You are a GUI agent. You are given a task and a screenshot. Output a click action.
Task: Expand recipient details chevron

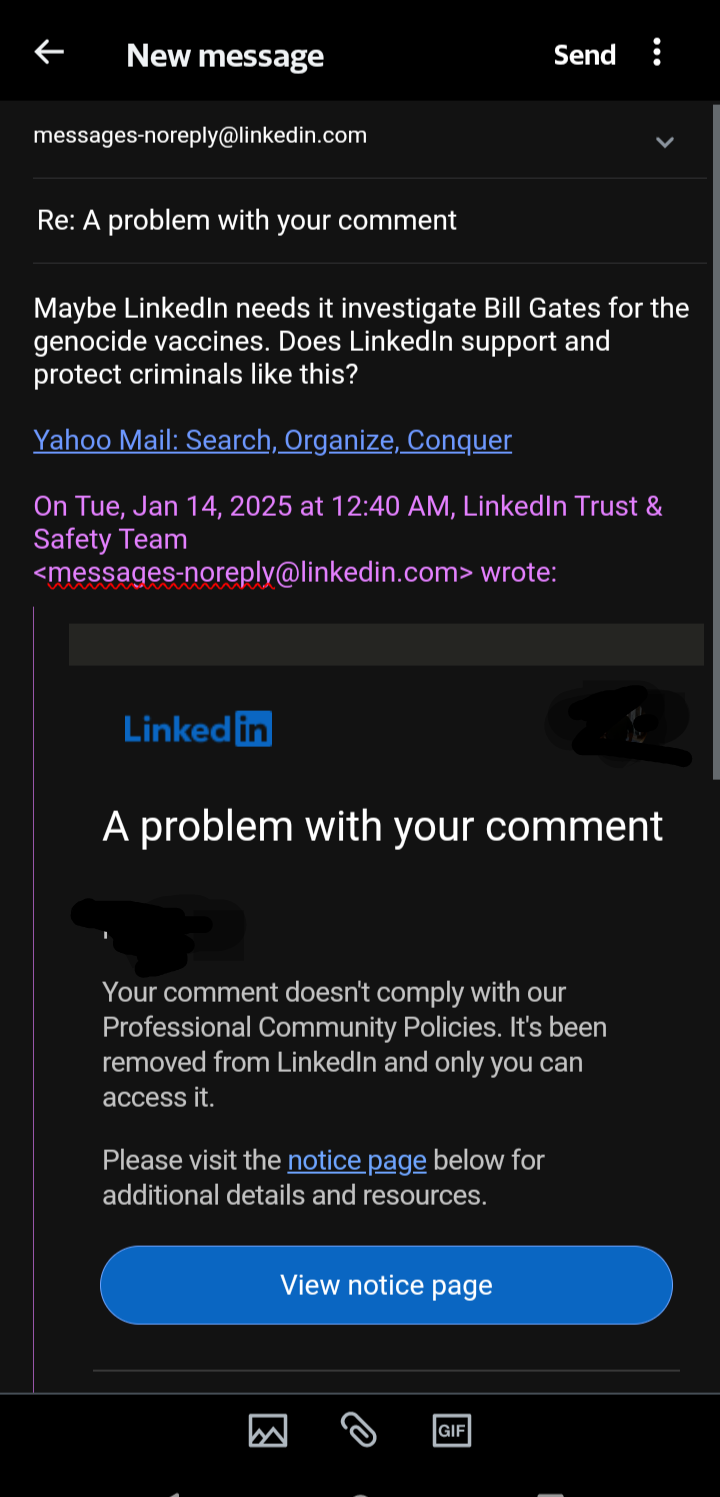tap(664, 142)
